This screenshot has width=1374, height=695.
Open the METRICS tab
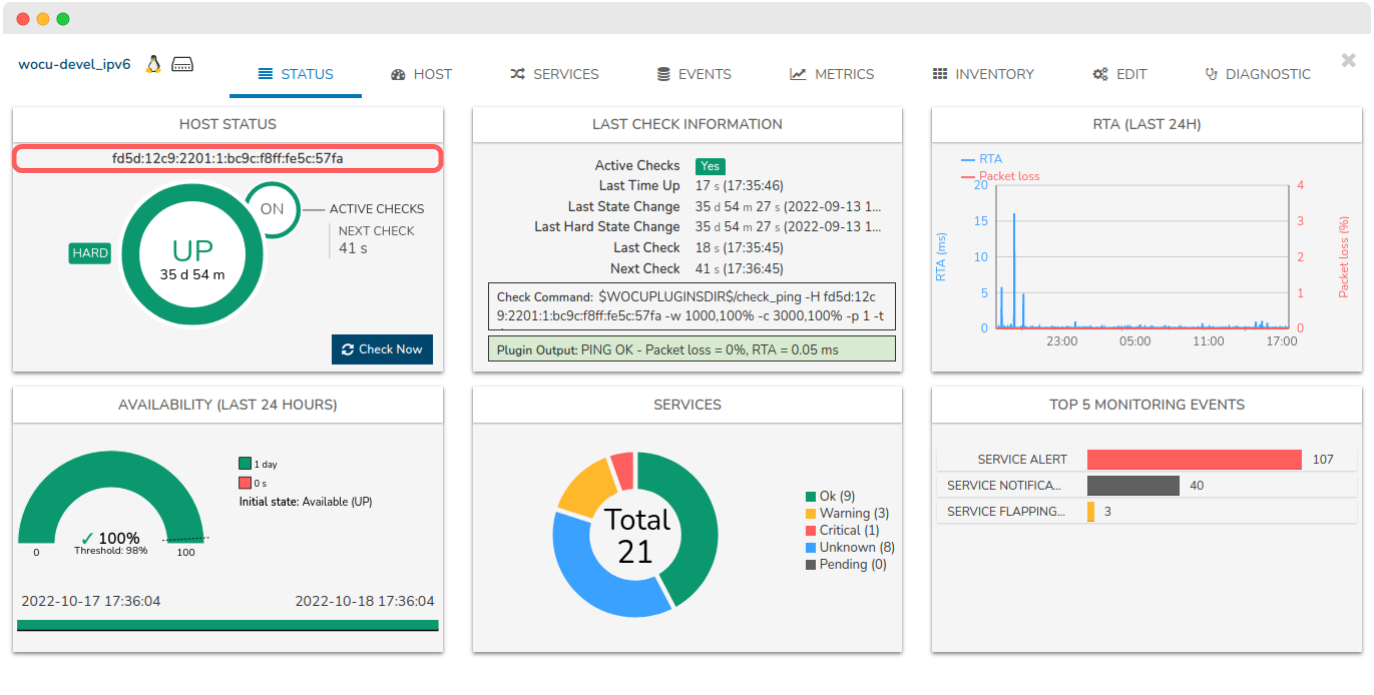[x=832, y=74]
